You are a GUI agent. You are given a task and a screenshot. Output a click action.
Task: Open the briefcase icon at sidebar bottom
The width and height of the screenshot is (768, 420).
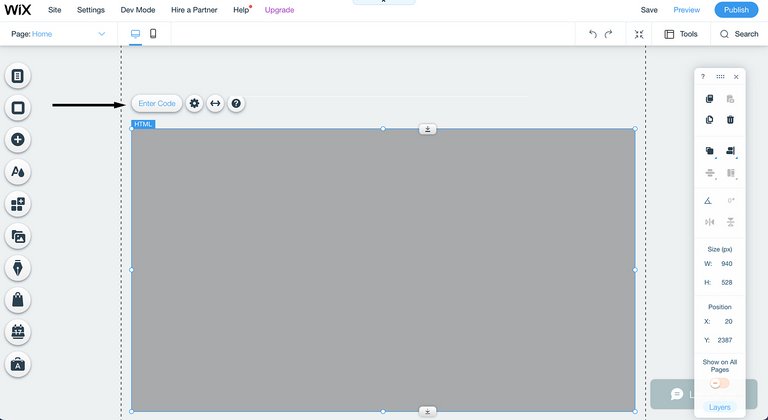click(18, 364)
